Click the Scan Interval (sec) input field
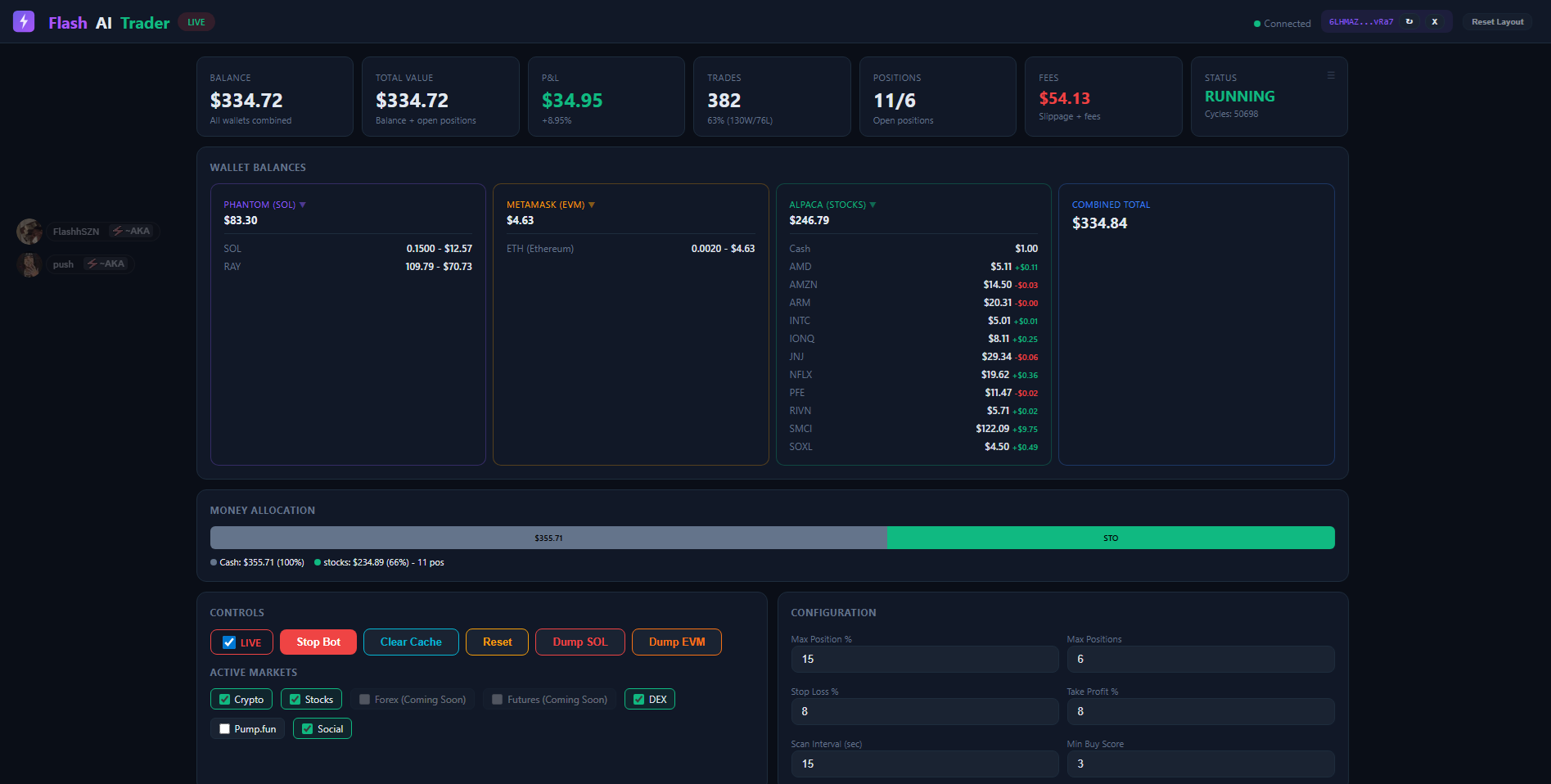Image resolution: width=1551 pixels, height=784 pixels. [x=925, y=764]
